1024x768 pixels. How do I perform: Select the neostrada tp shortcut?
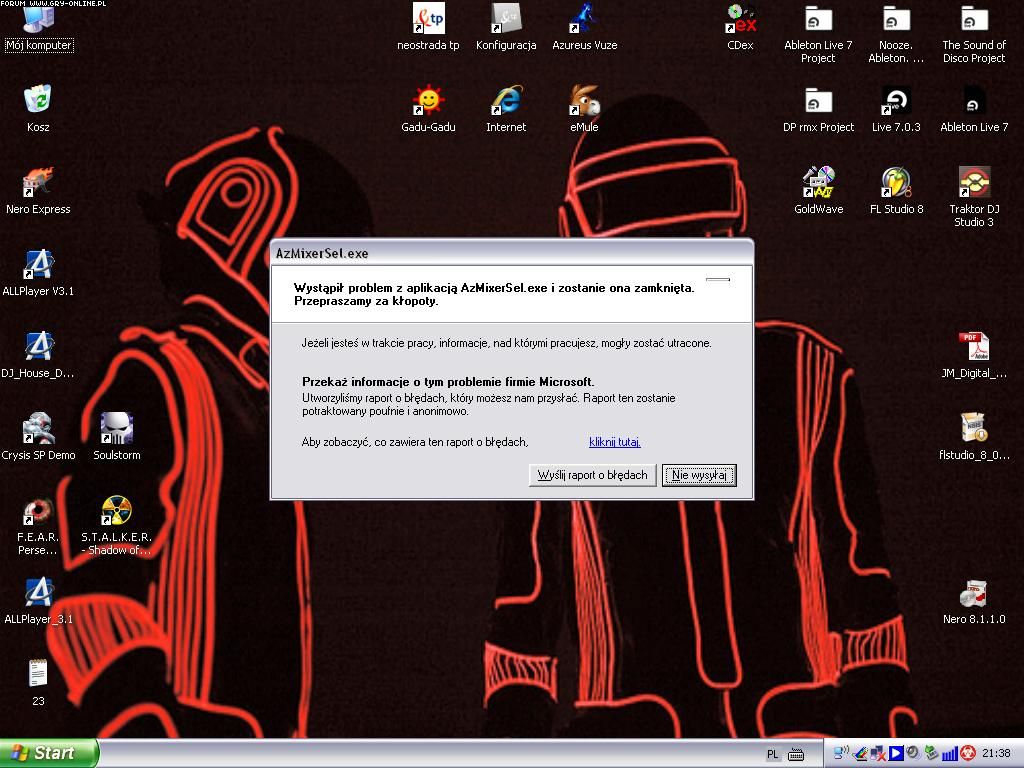[428, 27]
